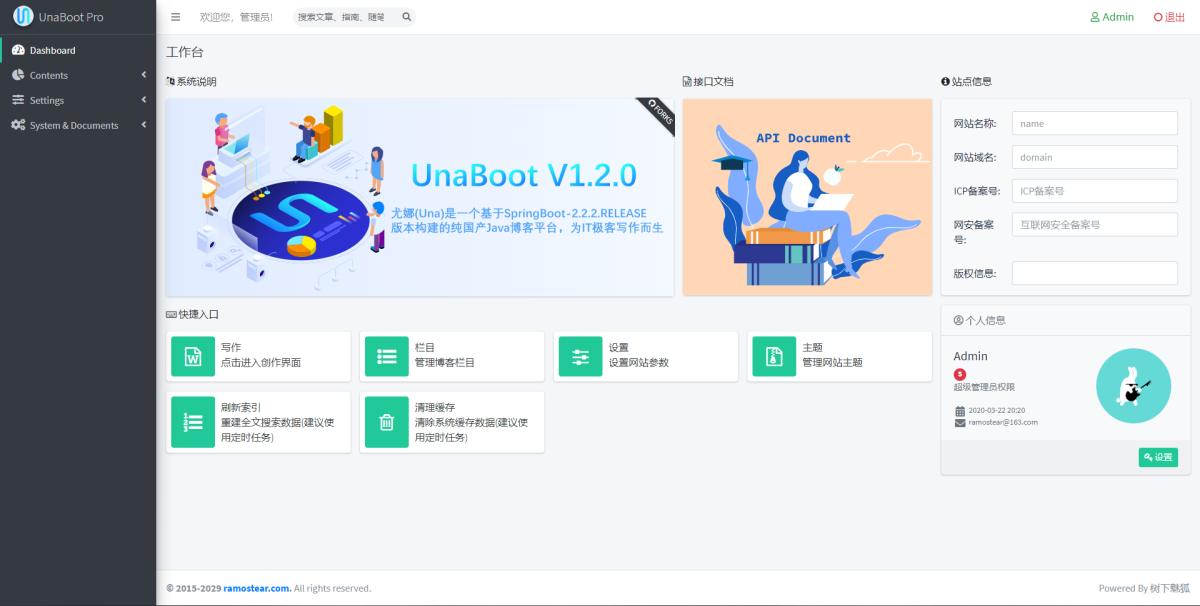The image size is (1200, 606).
Task: Click the 刷新索引 rebuild index icon
Action: (193, 422)
